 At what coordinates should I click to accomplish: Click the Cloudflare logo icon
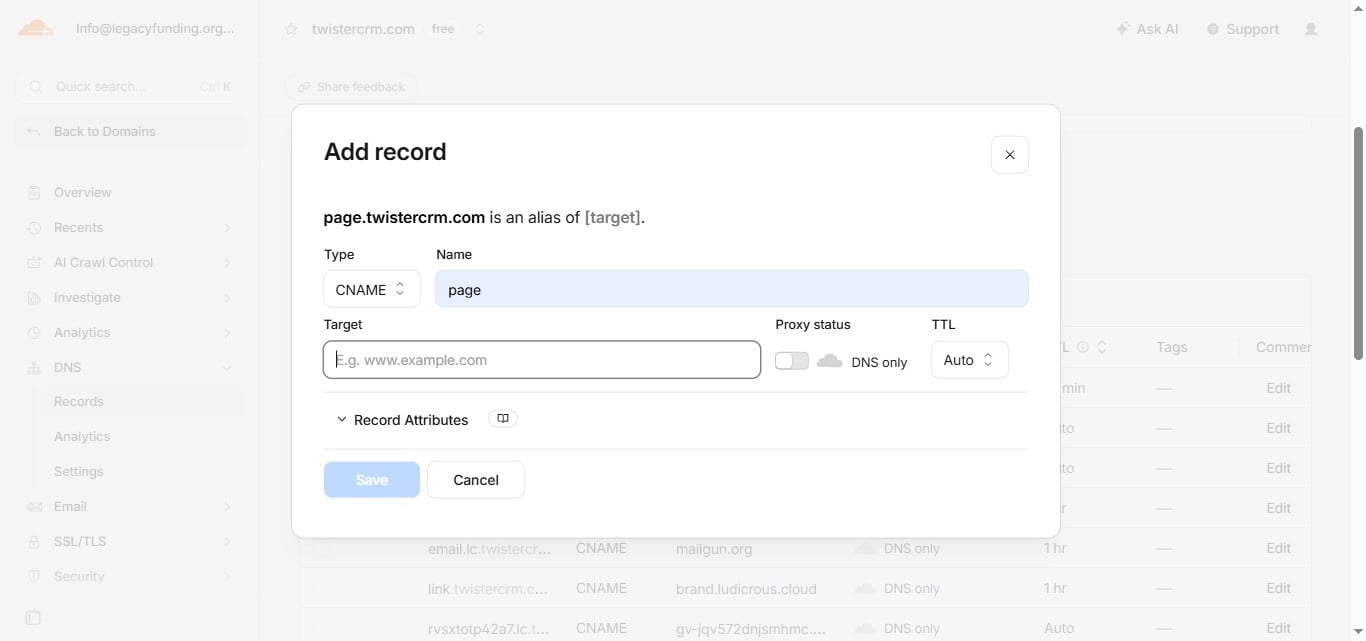pos(36,28)
